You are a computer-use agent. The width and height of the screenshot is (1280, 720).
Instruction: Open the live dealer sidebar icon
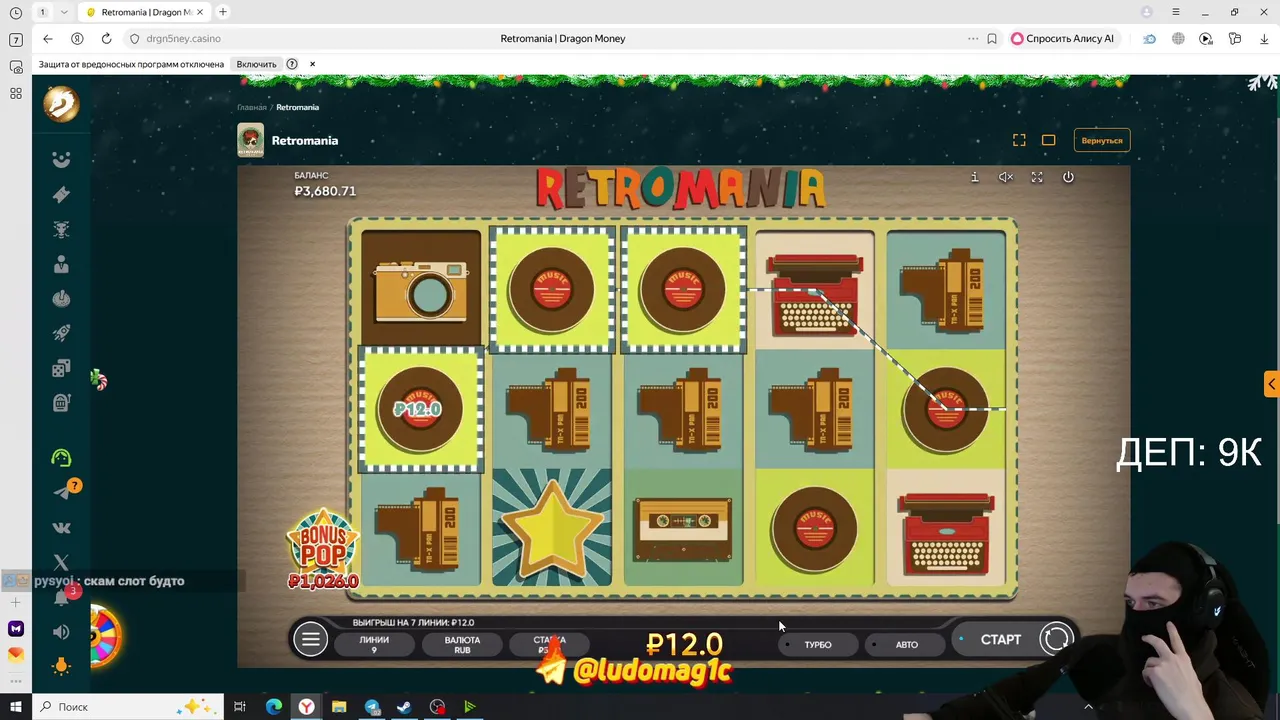click(61, 264)
